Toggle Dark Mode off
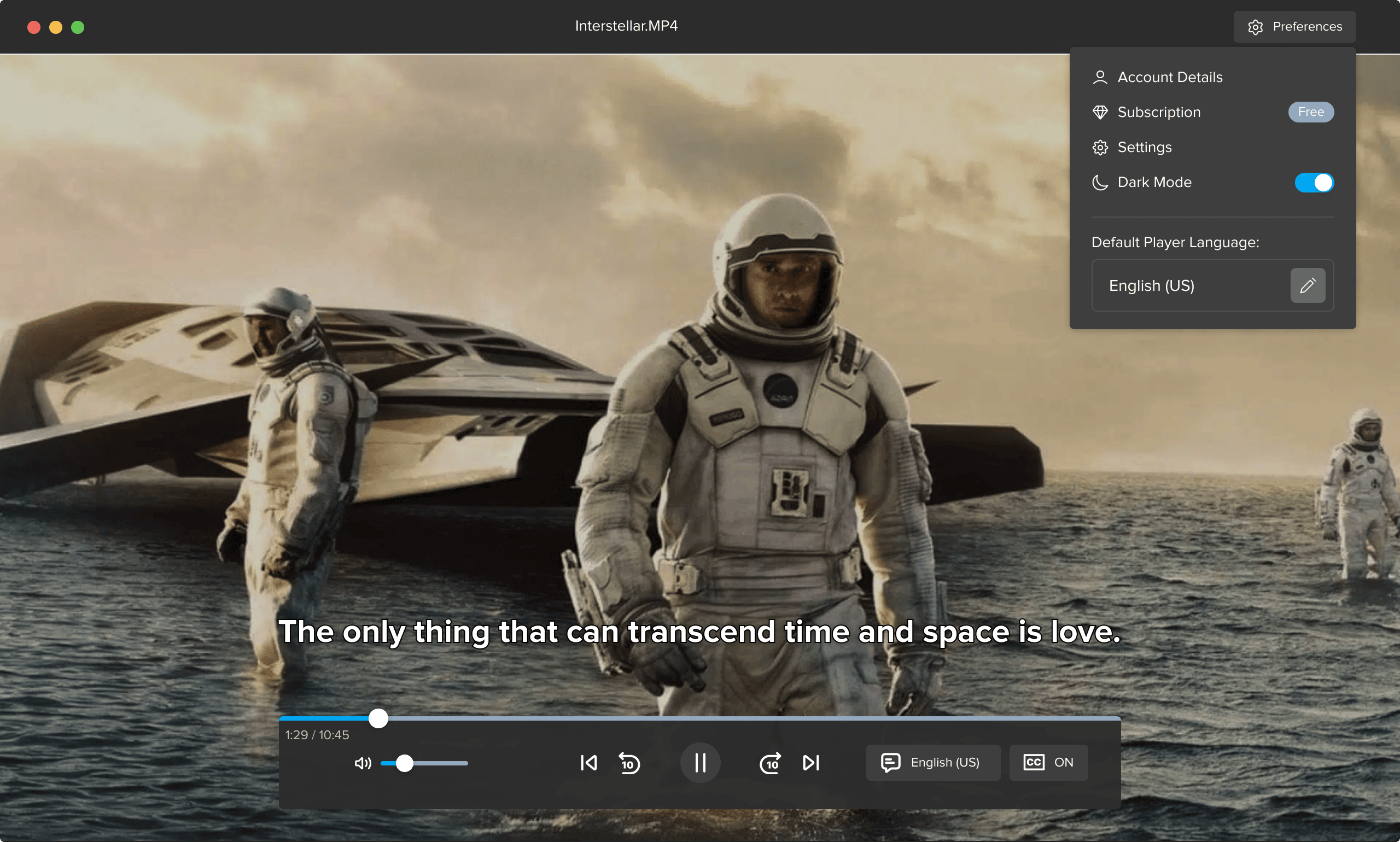This screenshot has width=1400, height=842. [x=1314, y=182]
